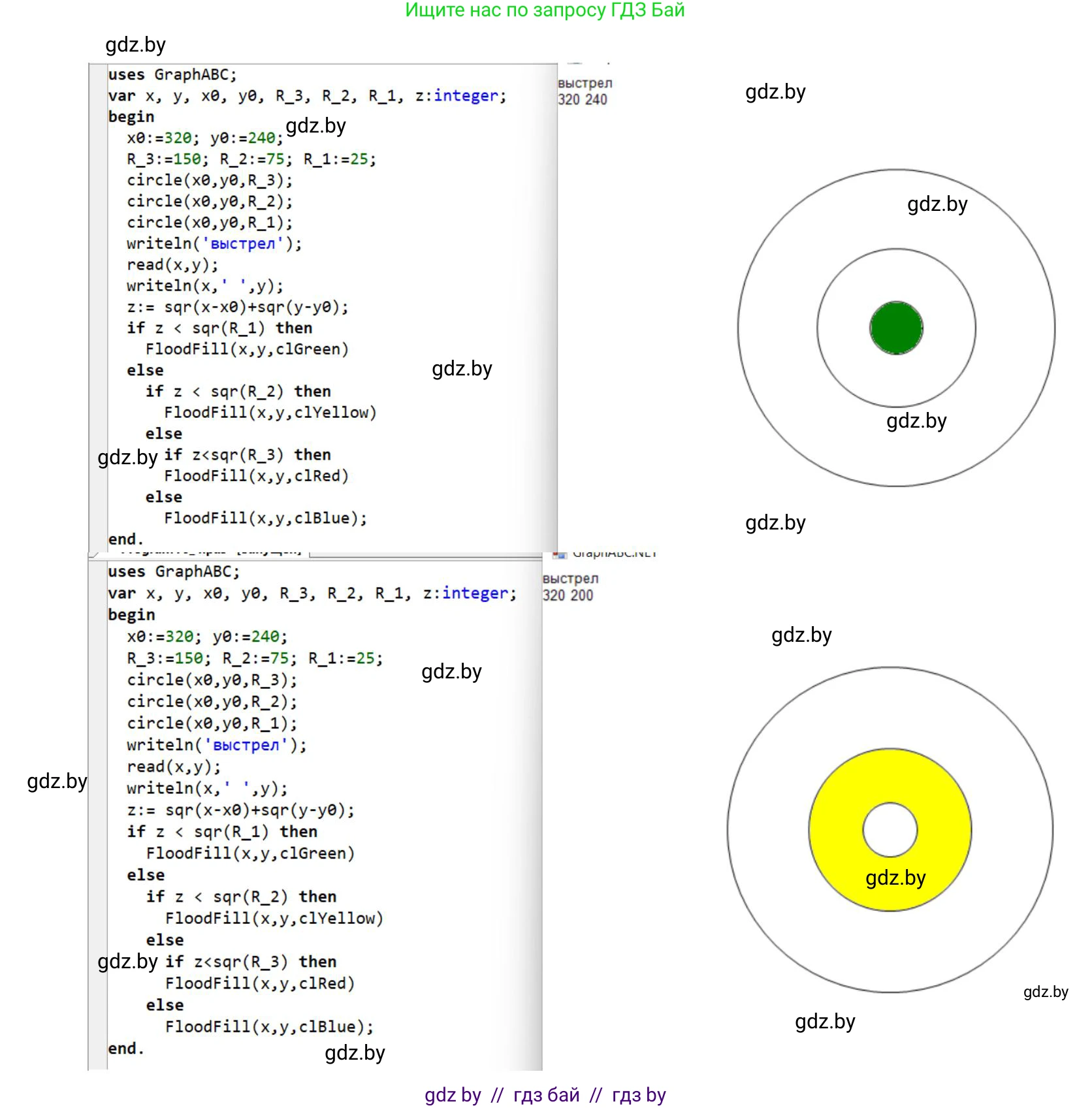Click the GraphABC.NET window icon
This screenshot has width=1092, height=1108.
[560, 555]
